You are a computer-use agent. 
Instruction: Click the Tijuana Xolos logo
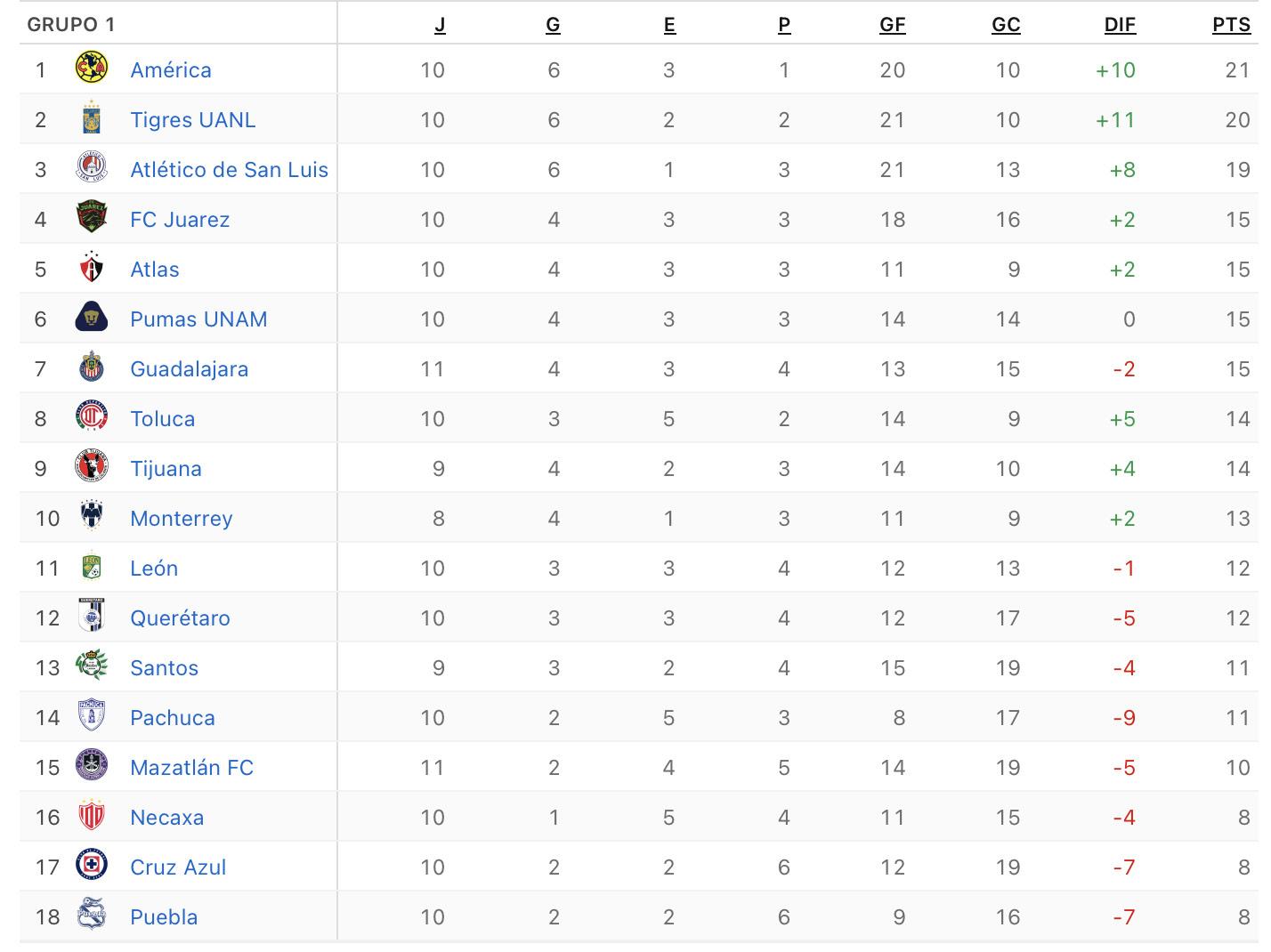pos(92,468)
